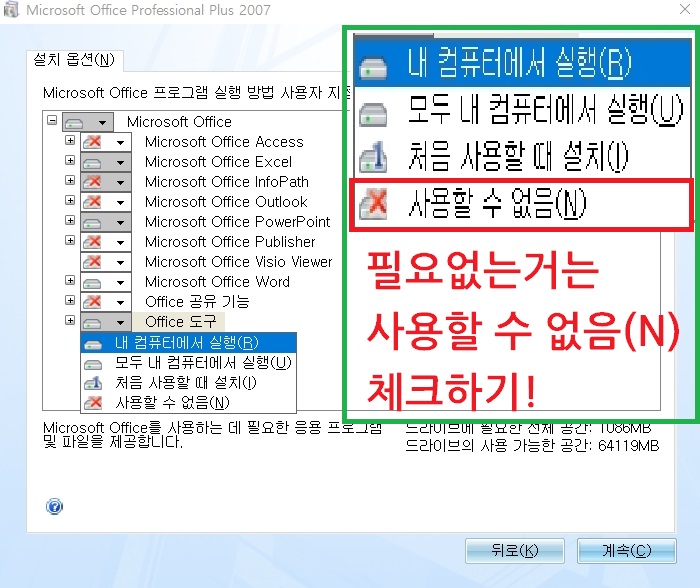Click the Office setup icon in title bar

tap(11, 9)
